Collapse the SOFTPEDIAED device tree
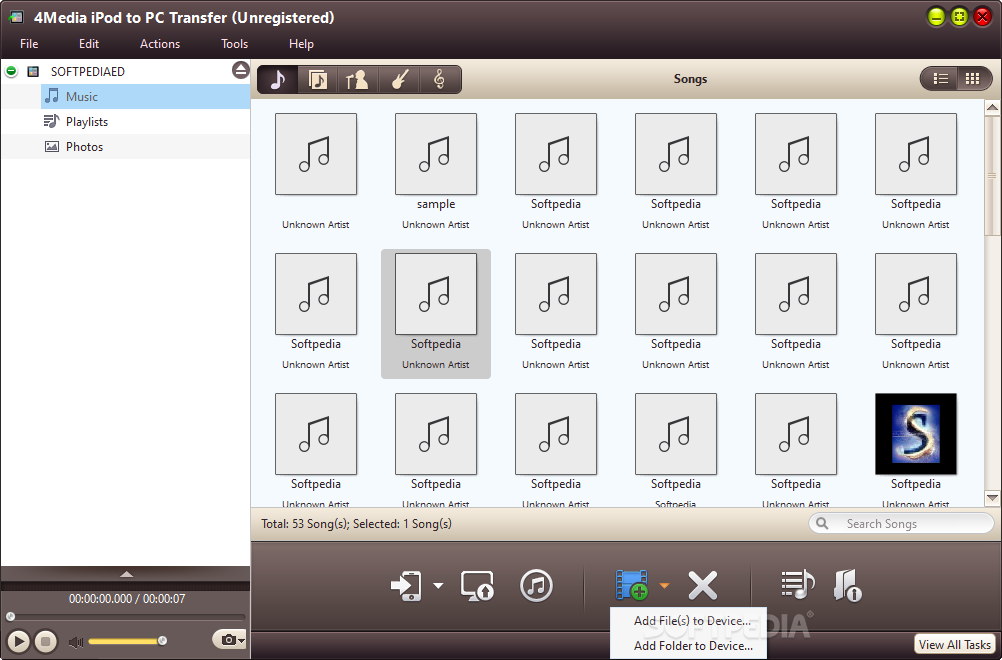The width and height of the screenshot is (1002, 660). pos(11,72)
